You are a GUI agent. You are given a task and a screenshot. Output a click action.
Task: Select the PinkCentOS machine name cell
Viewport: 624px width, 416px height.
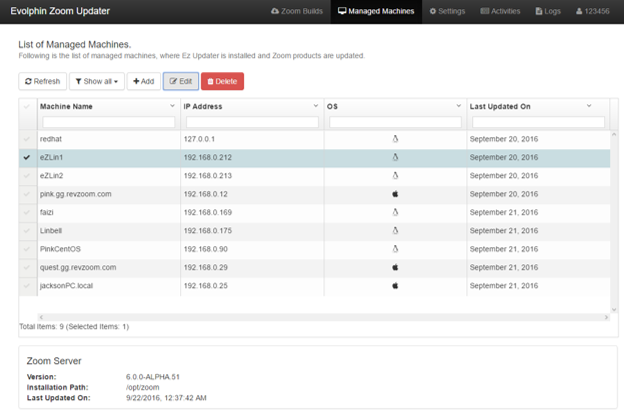pyautogui.click(x=109, y=249)
